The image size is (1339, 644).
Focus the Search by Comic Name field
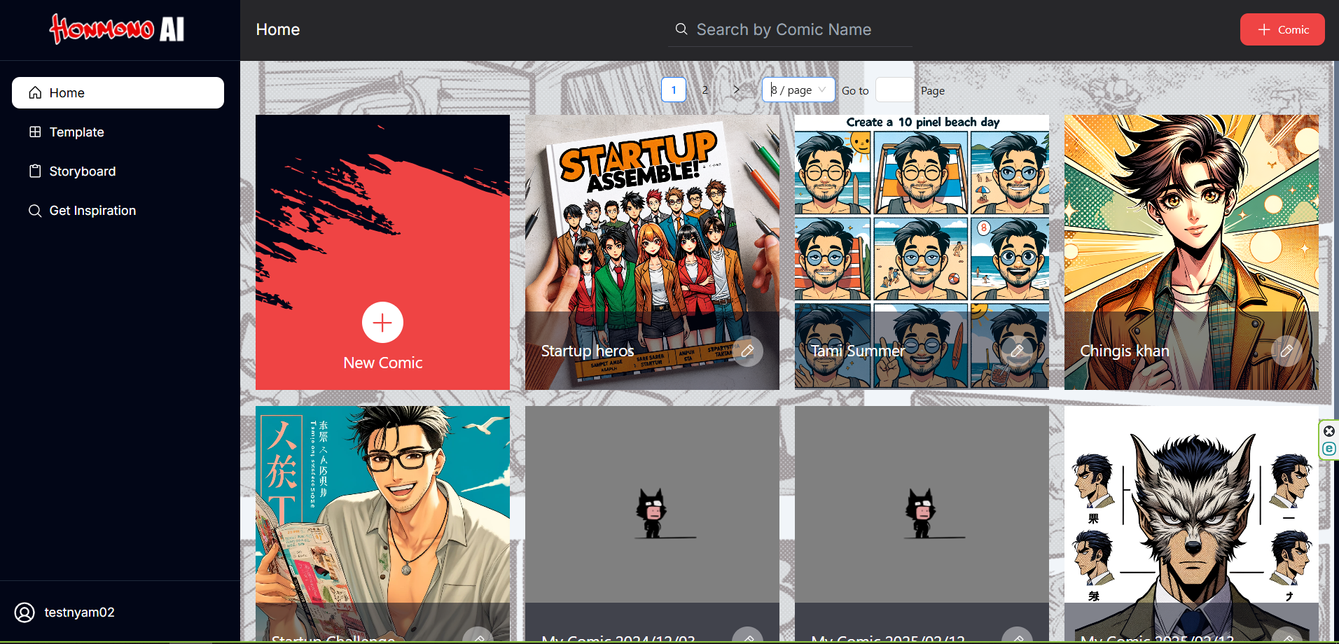coord(790,30)
